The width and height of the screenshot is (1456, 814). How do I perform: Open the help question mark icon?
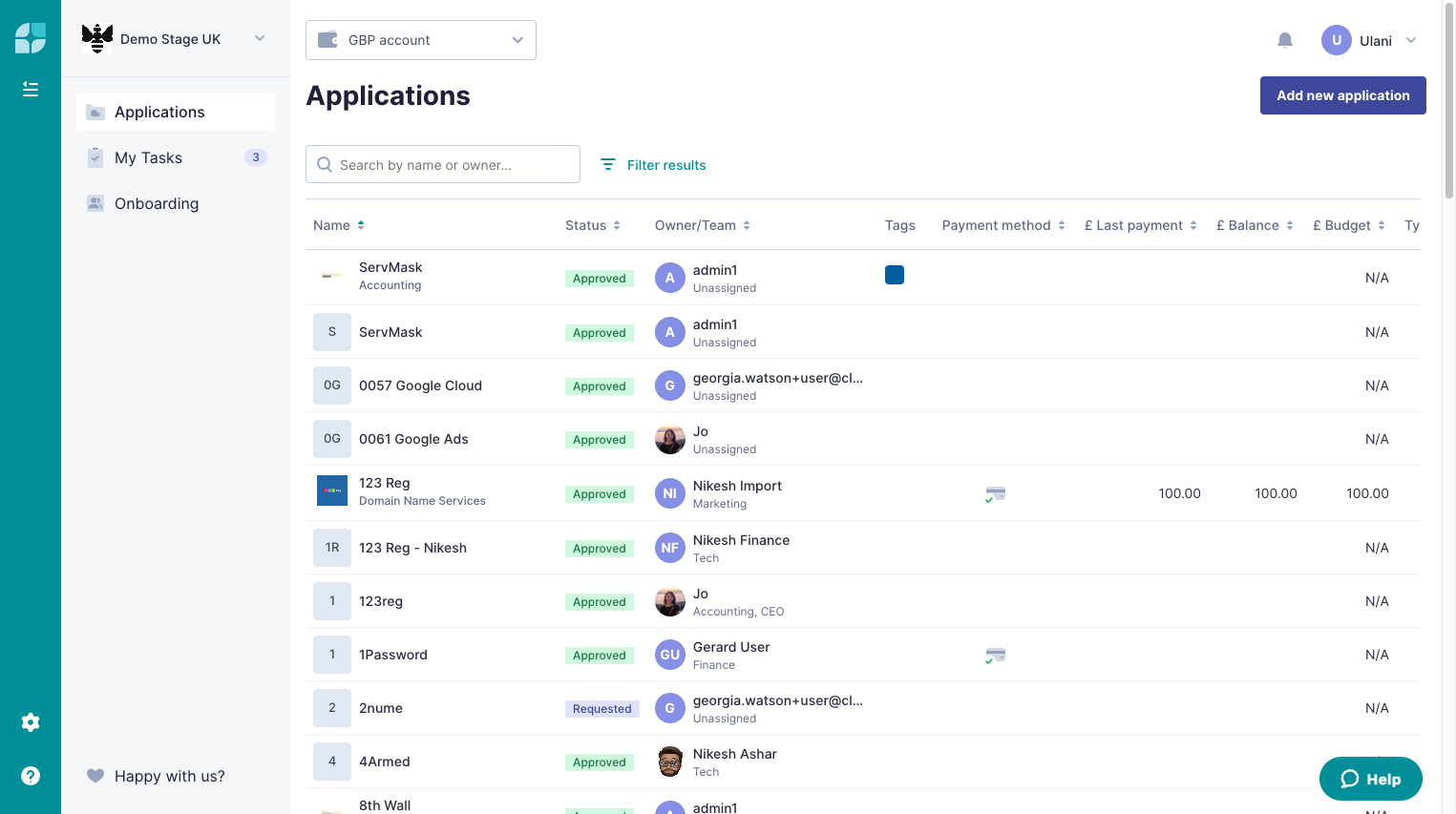pyautogui.click(x=31, y=776)
